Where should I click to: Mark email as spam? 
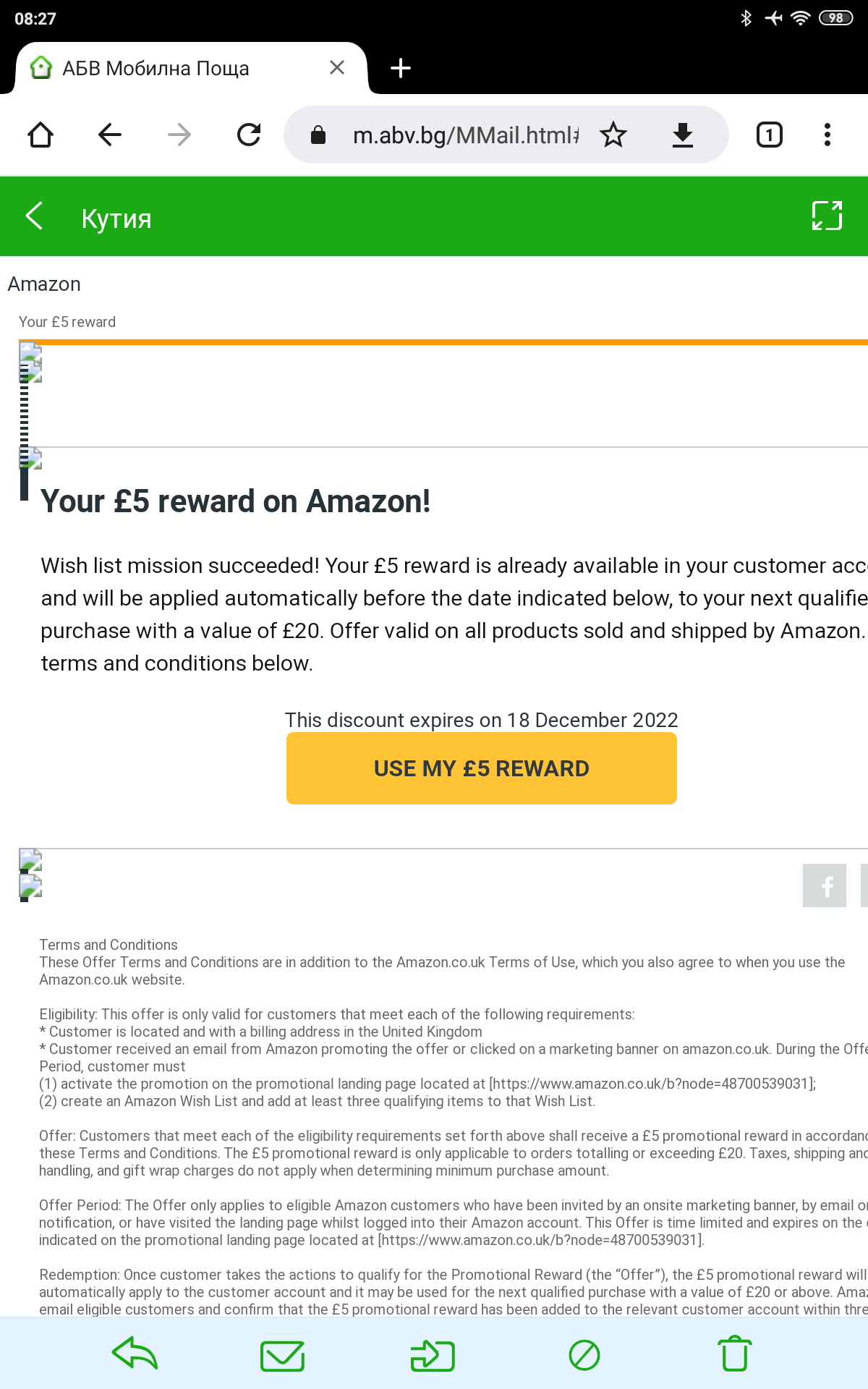(x=584, y=1355)
